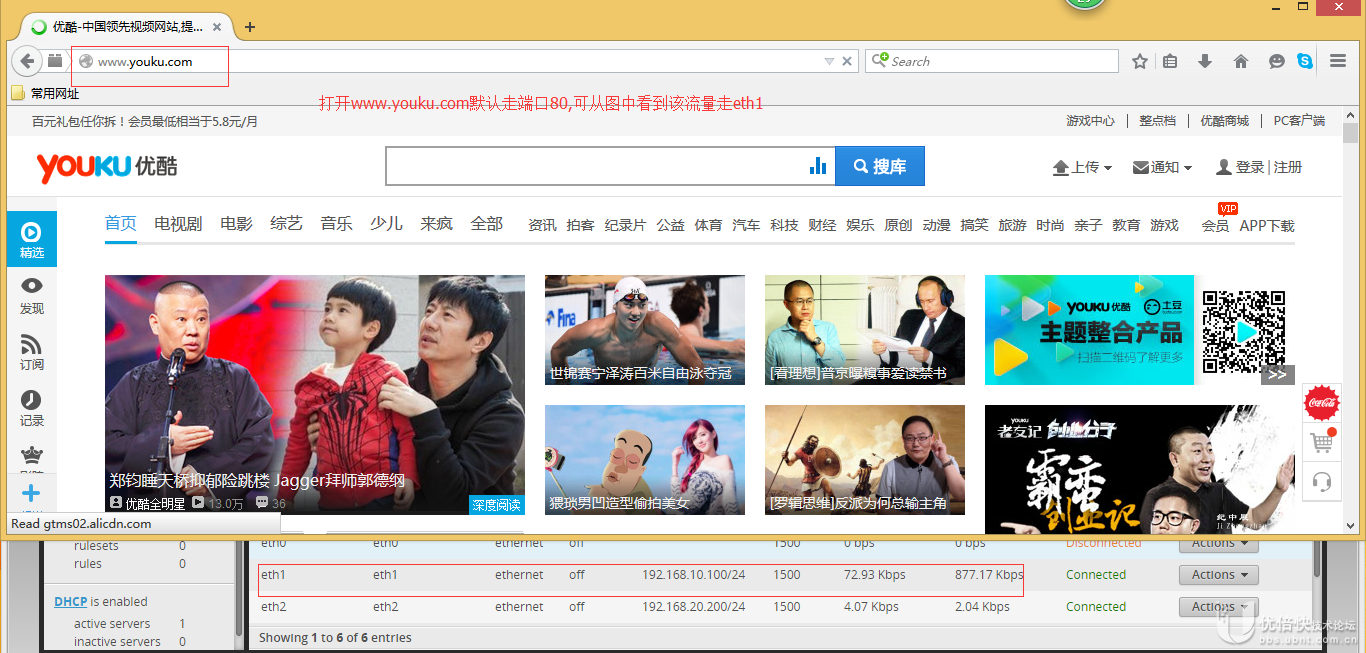Open the search engine selector dropdown

[x=880, y=60]
